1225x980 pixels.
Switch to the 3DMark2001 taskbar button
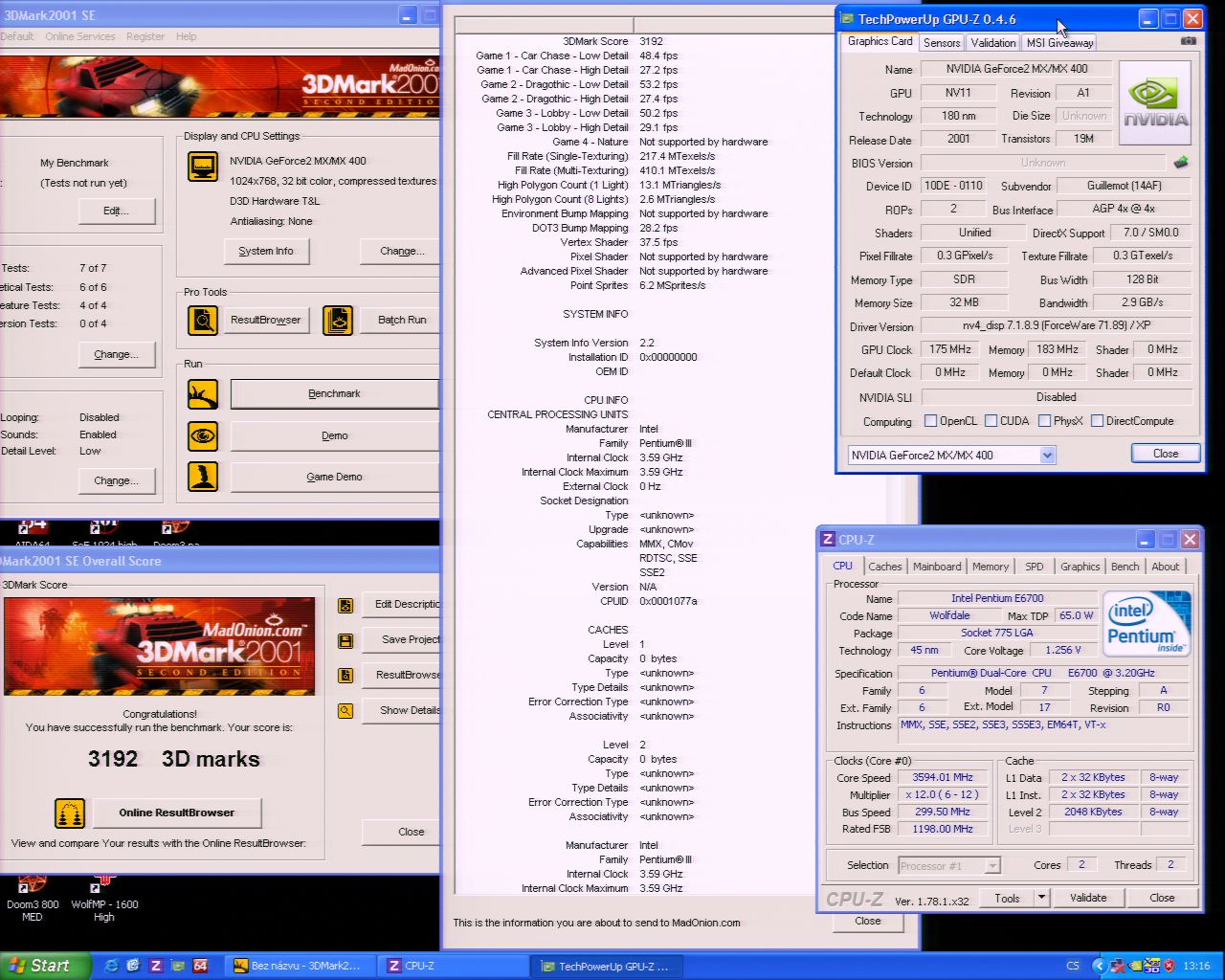[299, 966]
